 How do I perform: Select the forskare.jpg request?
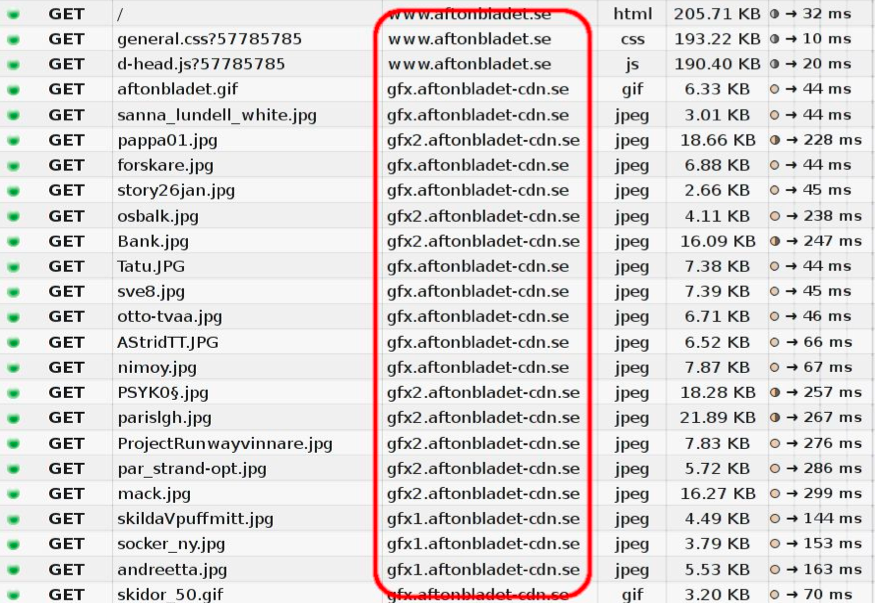165,166
